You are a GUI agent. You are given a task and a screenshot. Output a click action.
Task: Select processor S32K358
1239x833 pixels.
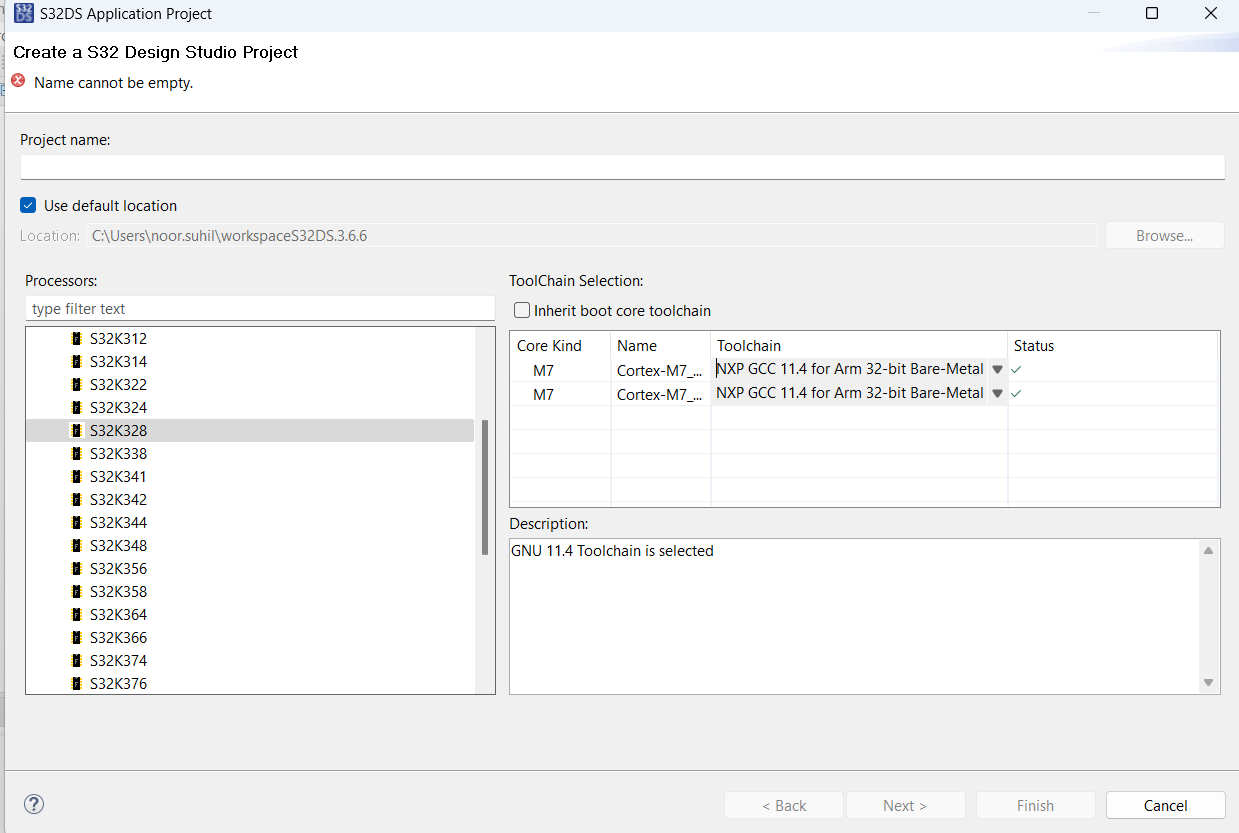click(118, 592)
